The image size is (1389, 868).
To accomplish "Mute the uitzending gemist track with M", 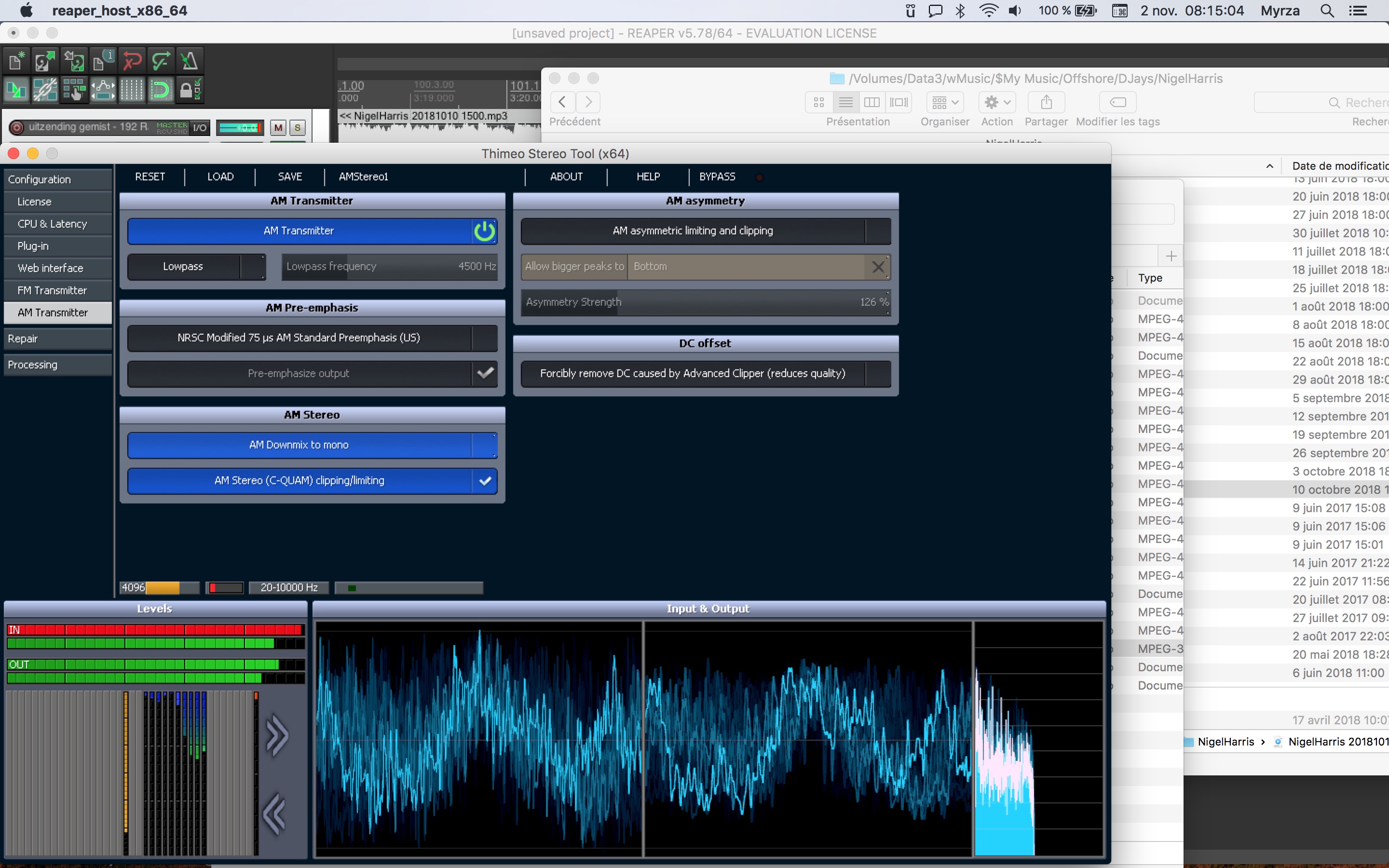I will coord(278,127).
